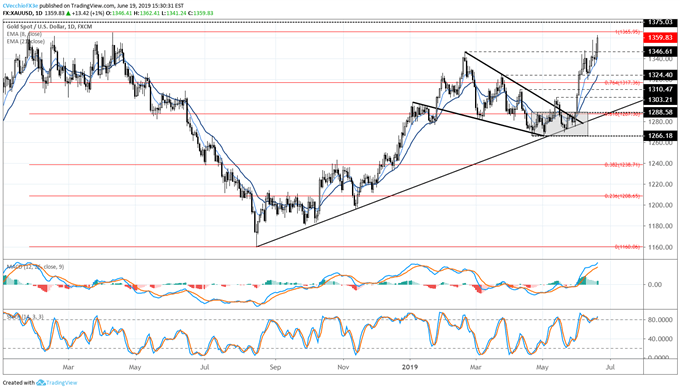Click the green up-arrow price change indicator

coord(68,13)
